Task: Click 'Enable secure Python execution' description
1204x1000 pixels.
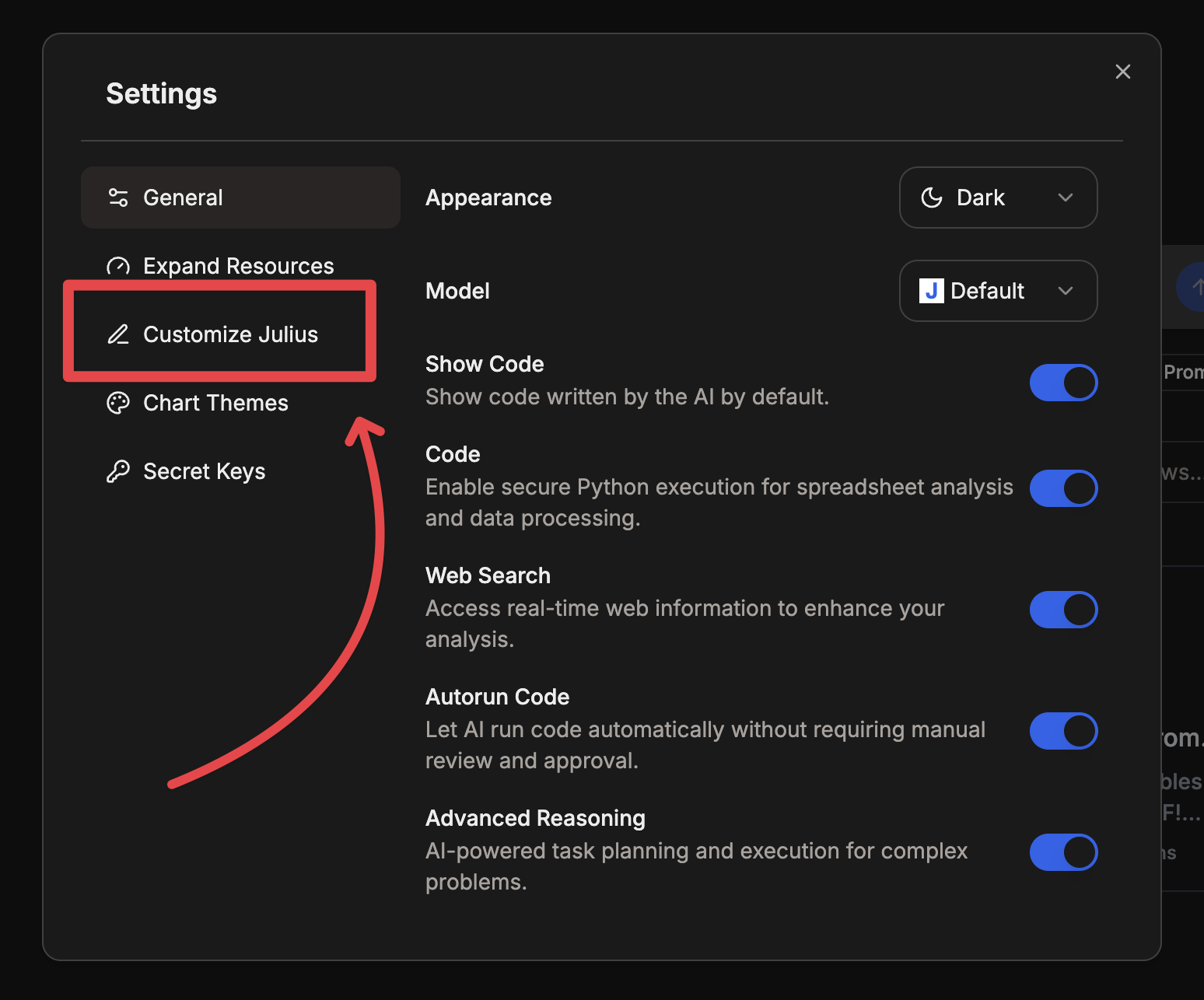Action: coord(719,502)
